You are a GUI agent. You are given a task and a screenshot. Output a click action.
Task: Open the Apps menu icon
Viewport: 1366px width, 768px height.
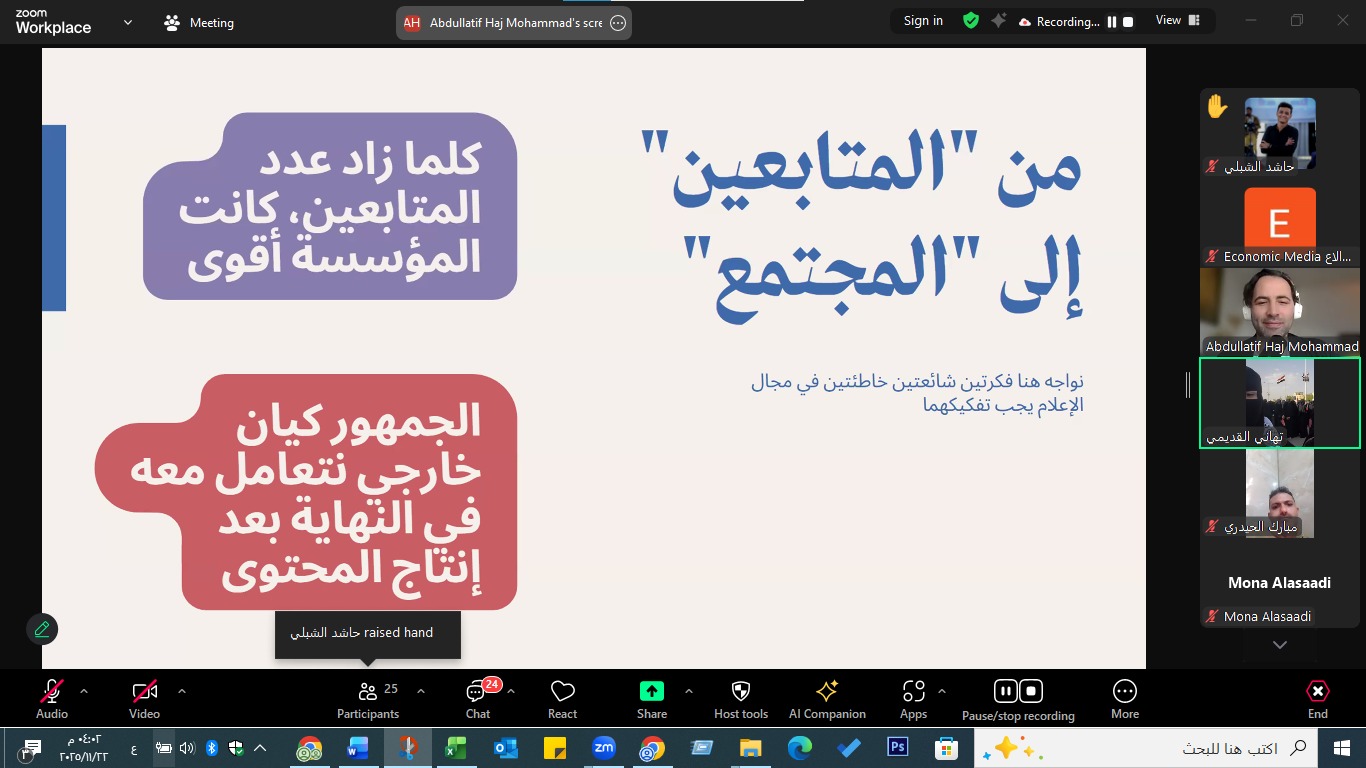click(913, 699)
